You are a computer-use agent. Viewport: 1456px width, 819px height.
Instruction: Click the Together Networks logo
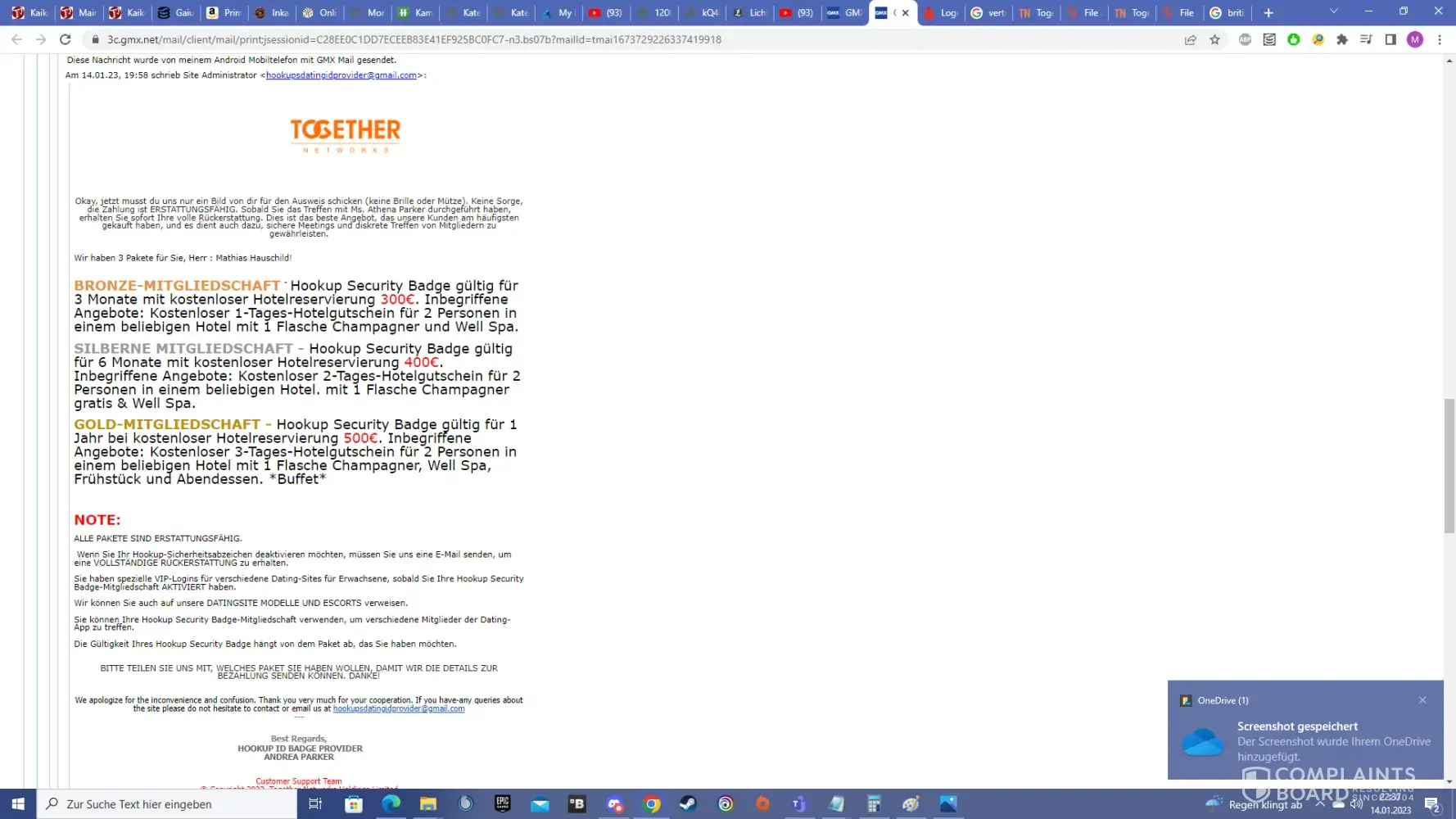coord(345,134)
